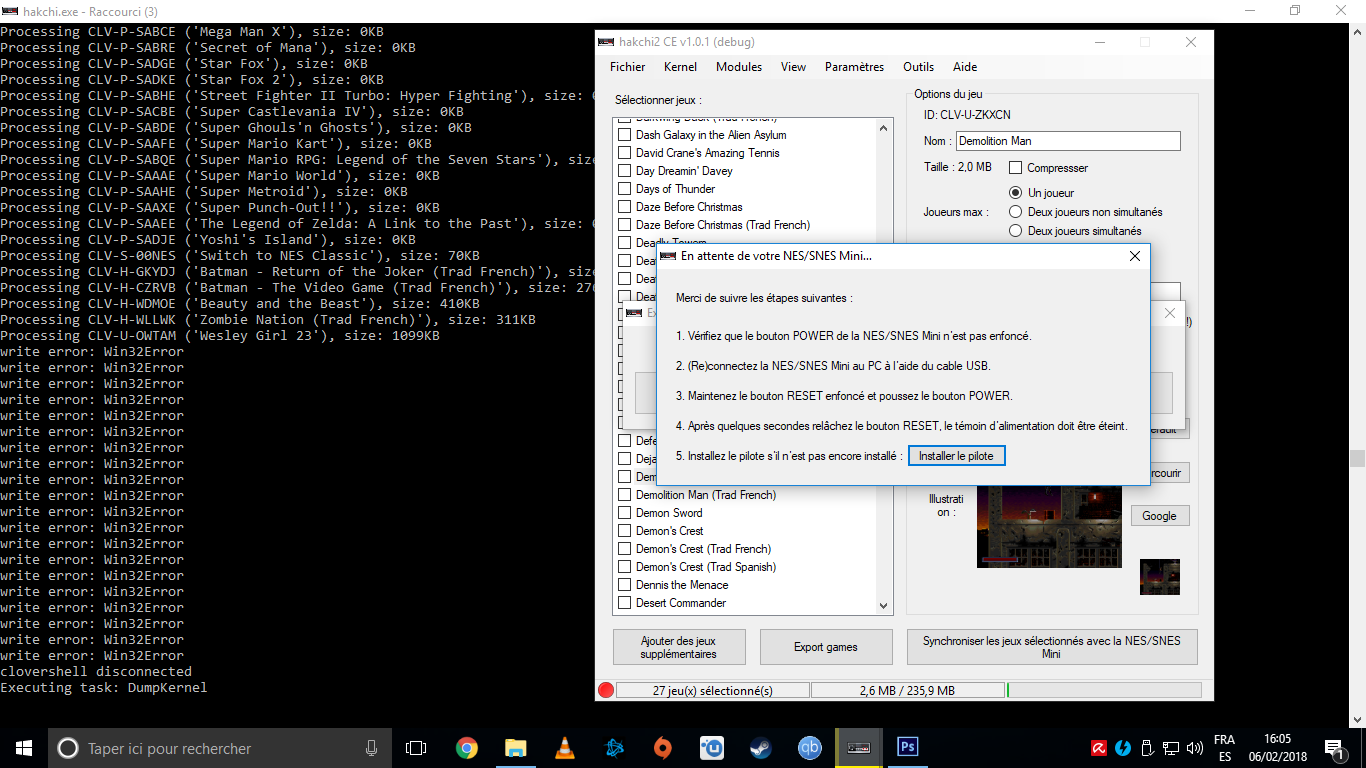This screenshot has height=768, width=1366.
Task: Check Demon's Crest (Trad Spanish)
Action: pos(625,567)
